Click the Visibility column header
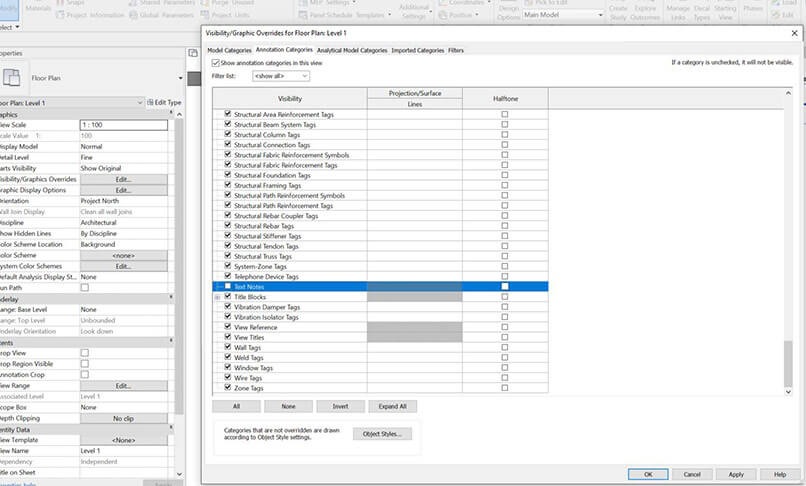Screen dimensions: 806x486 click(x=290, y=98)
